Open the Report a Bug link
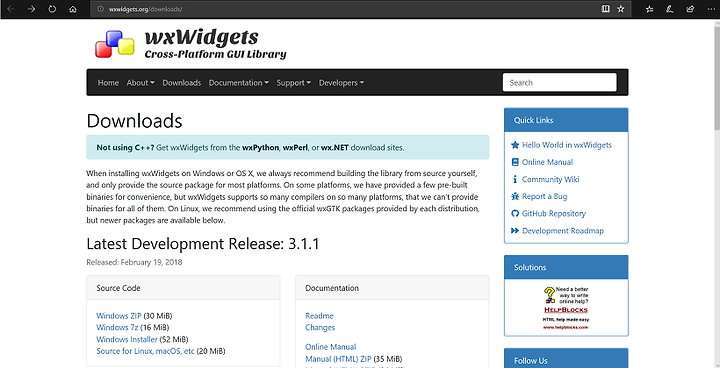The height and width of the screenshot is (368, 720). [545, 196]
